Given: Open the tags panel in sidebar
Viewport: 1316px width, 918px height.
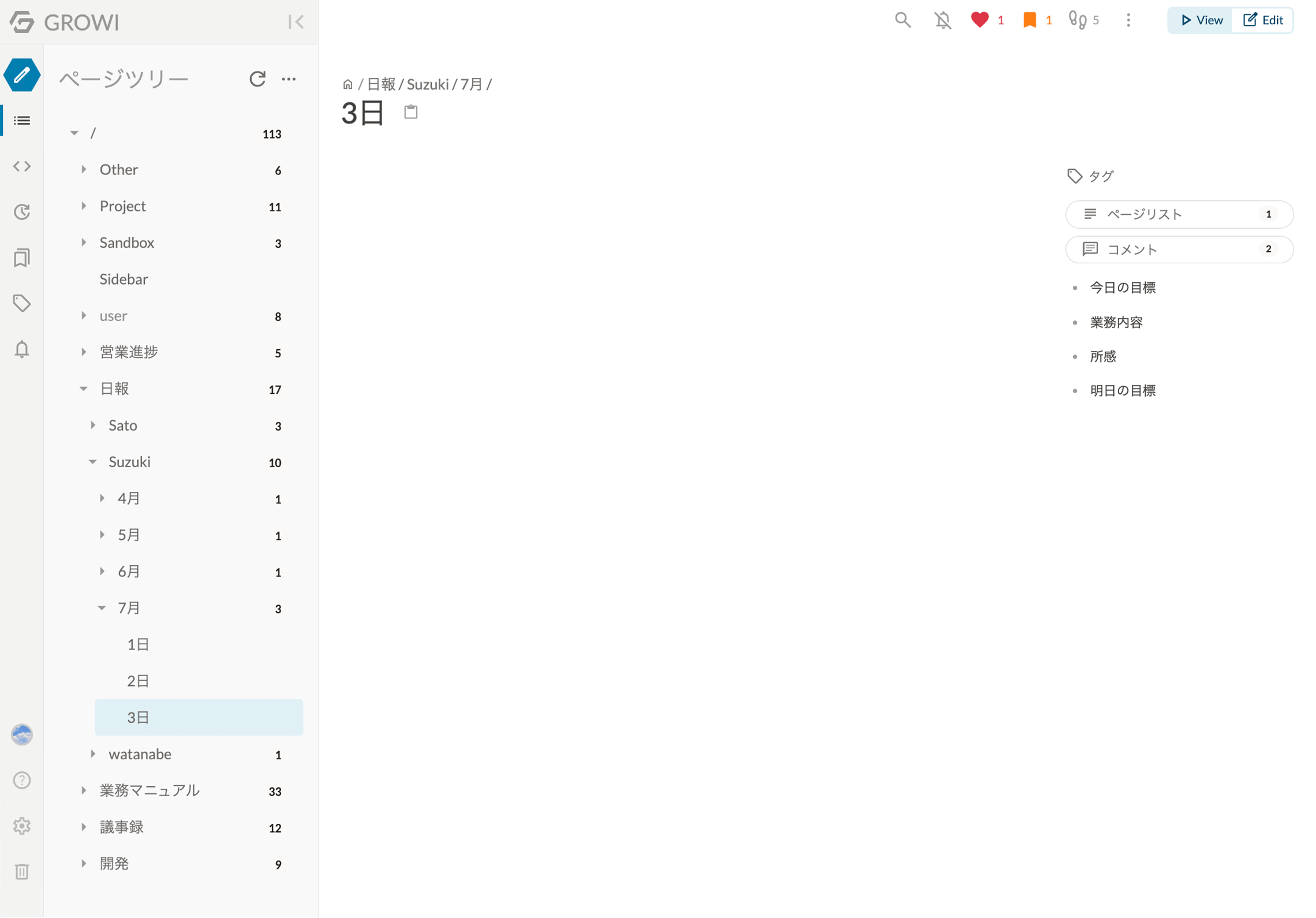Looking at the screenshot, I should [x=22, y=304].
